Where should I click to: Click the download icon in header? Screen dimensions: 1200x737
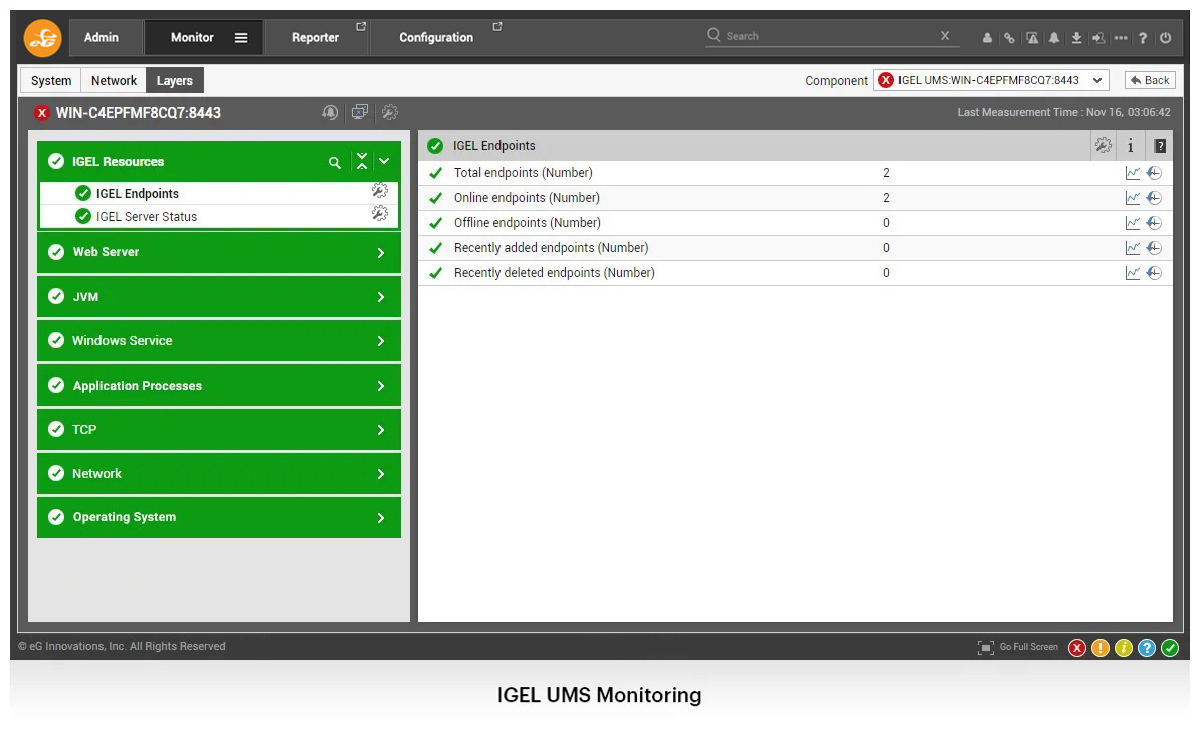pyautogui.click(x=1076, y=38)
